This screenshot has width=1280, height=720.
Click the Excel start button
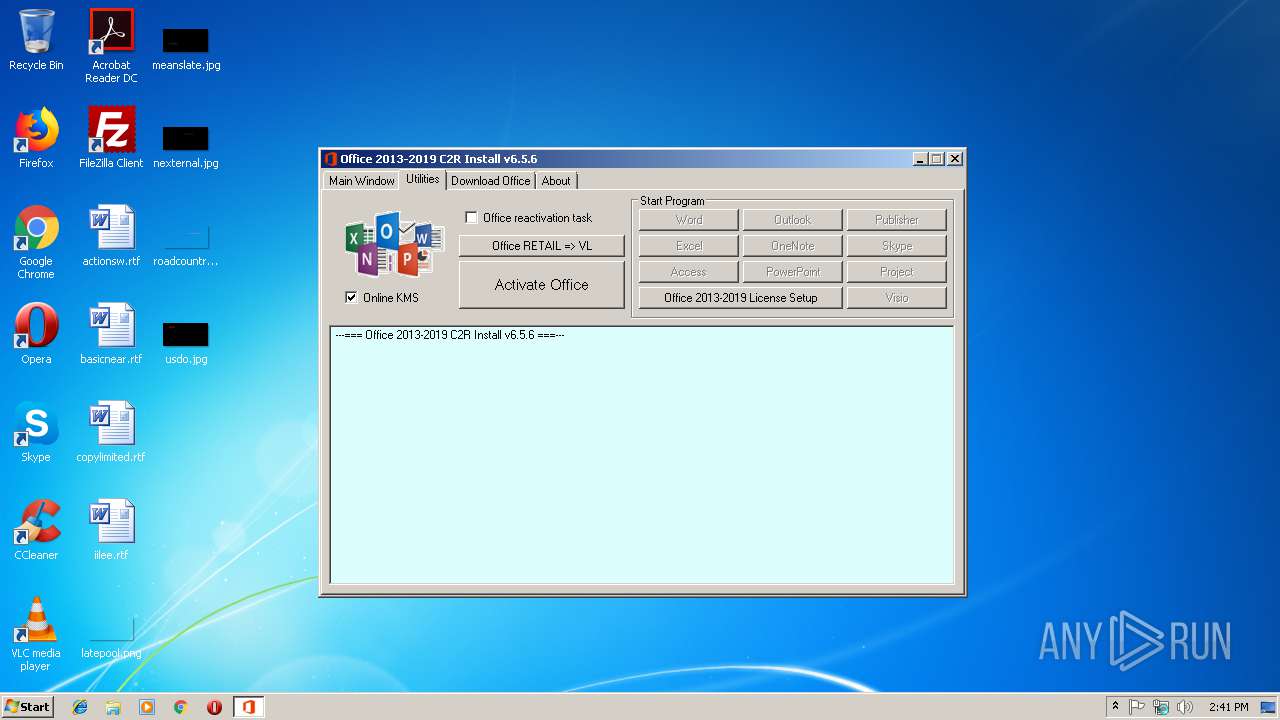coord(689,246)
